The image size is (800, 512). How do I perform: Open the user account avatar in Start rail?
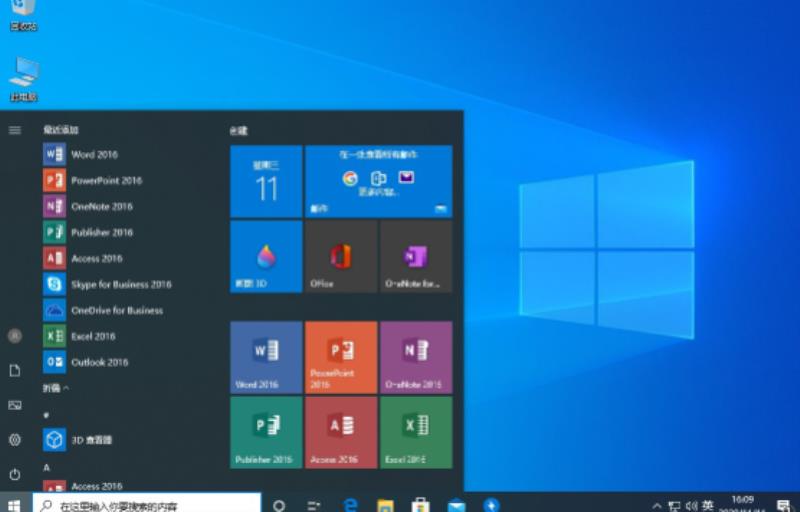point(15,336)
